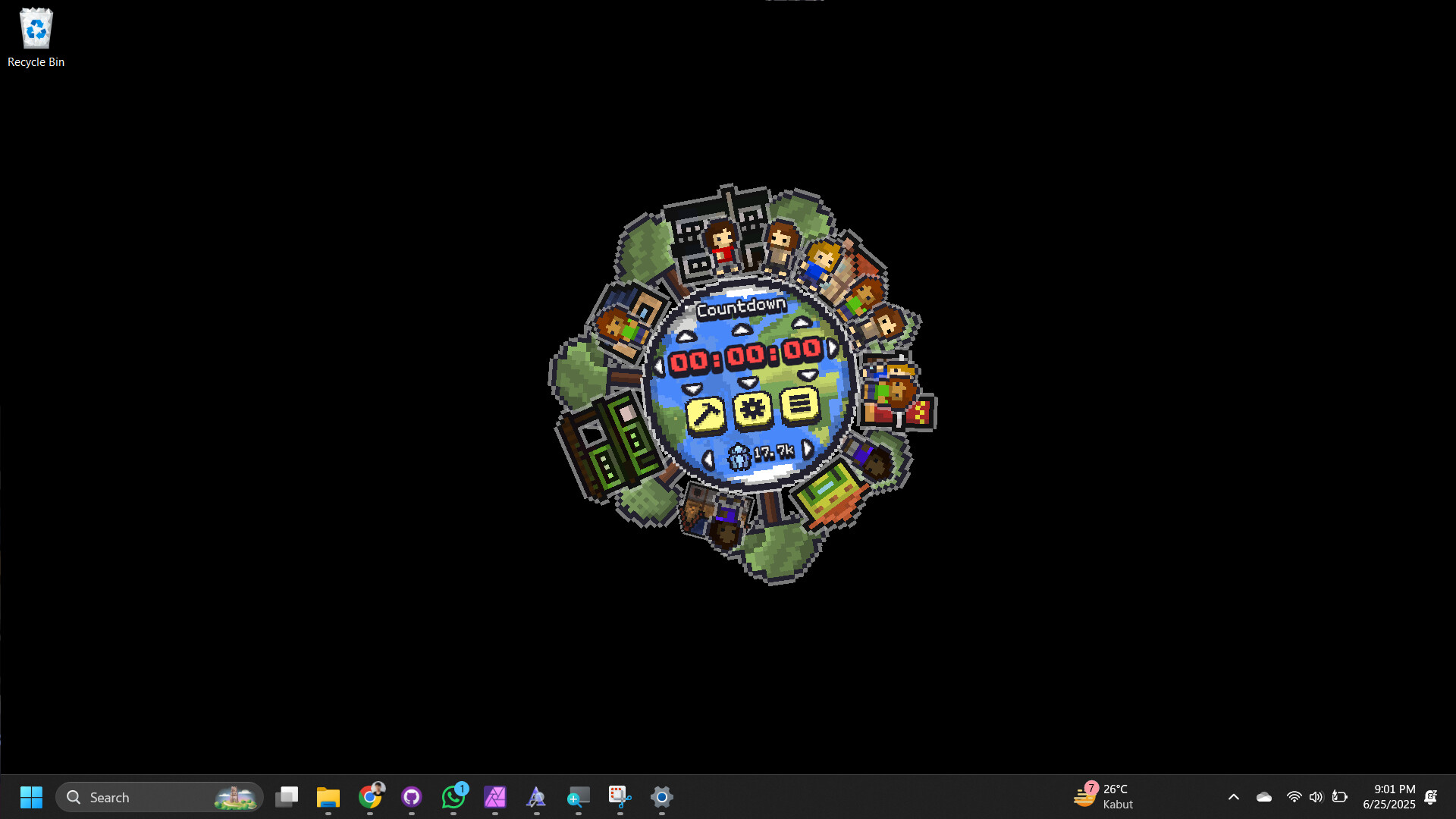Open the gear settings button
This screenshot has height=819, width=1456.
coord(753,409)
